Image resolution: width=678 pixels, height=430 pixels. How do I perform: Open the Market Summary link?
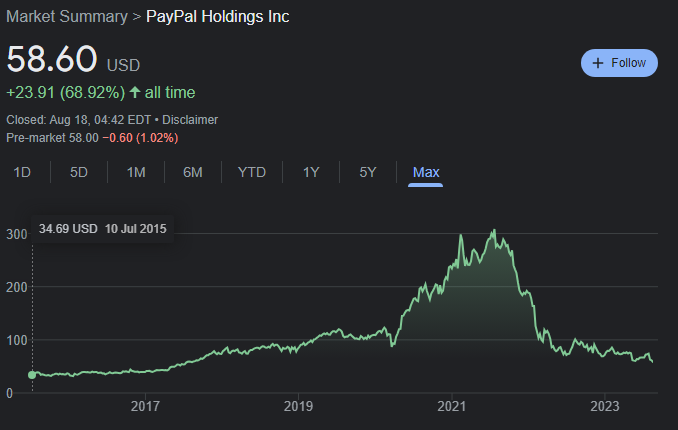pyautogui.click(x=67, y=16)
